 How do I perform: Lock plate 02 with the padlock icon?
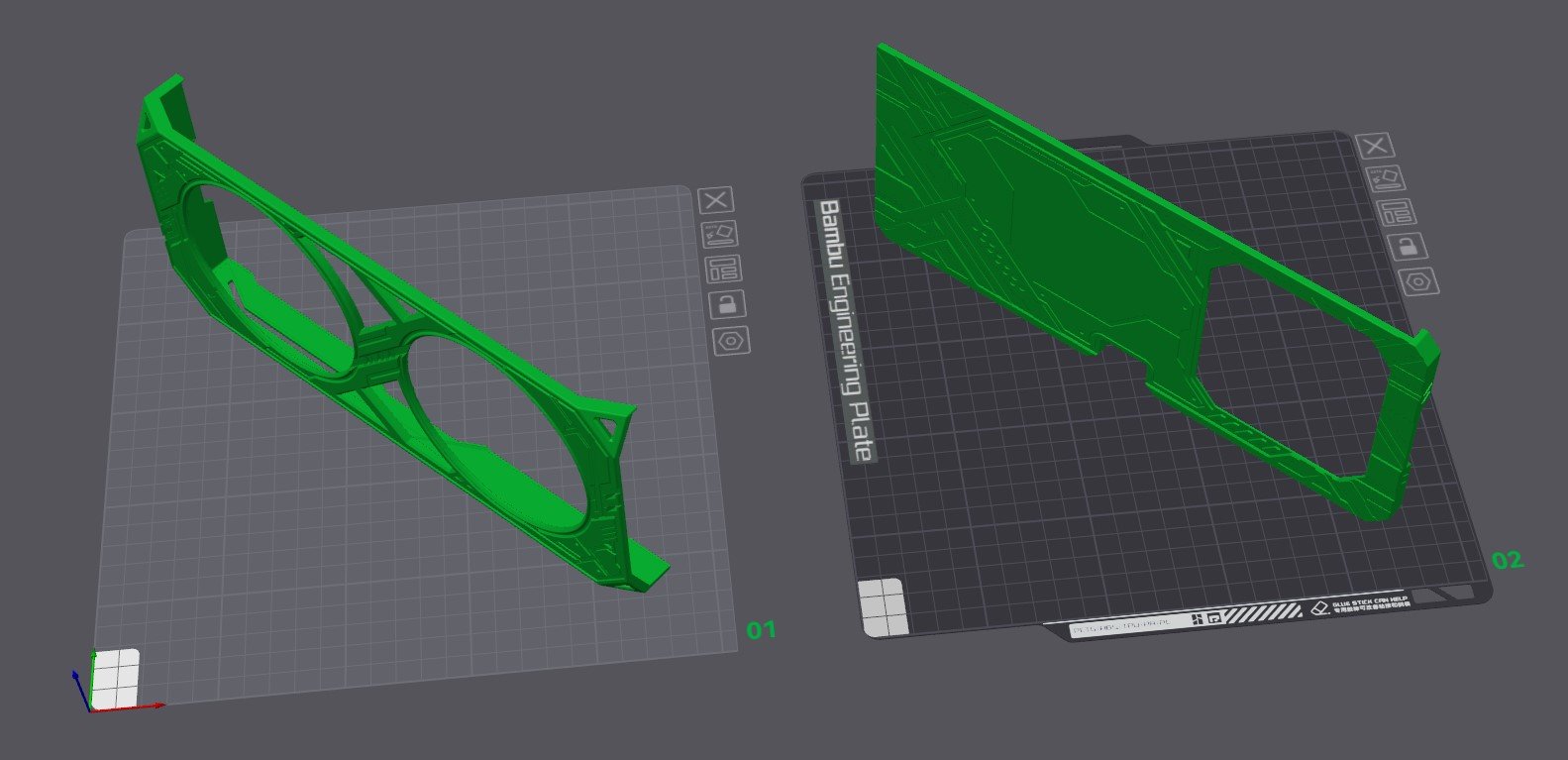coord(1408,246)
